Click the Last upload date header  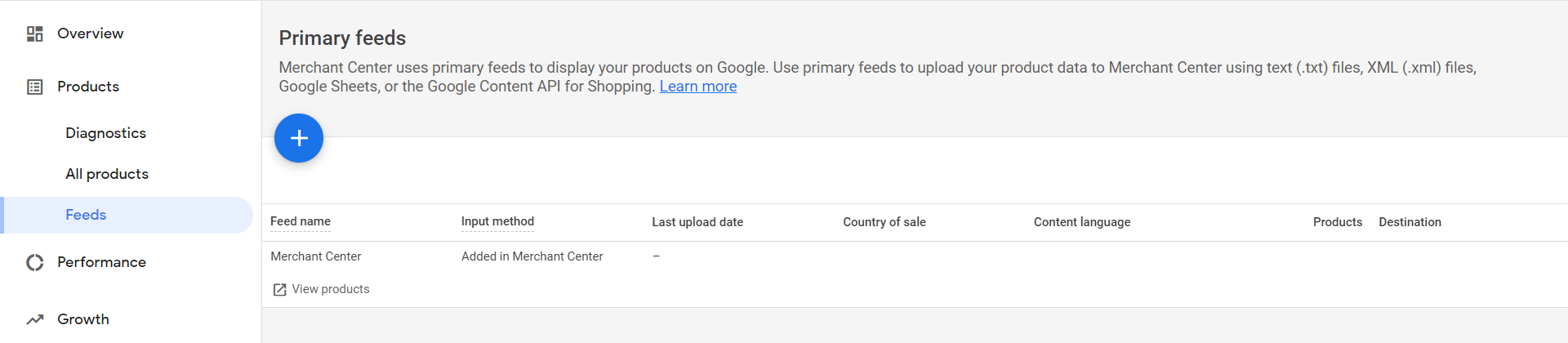(697, 222)
